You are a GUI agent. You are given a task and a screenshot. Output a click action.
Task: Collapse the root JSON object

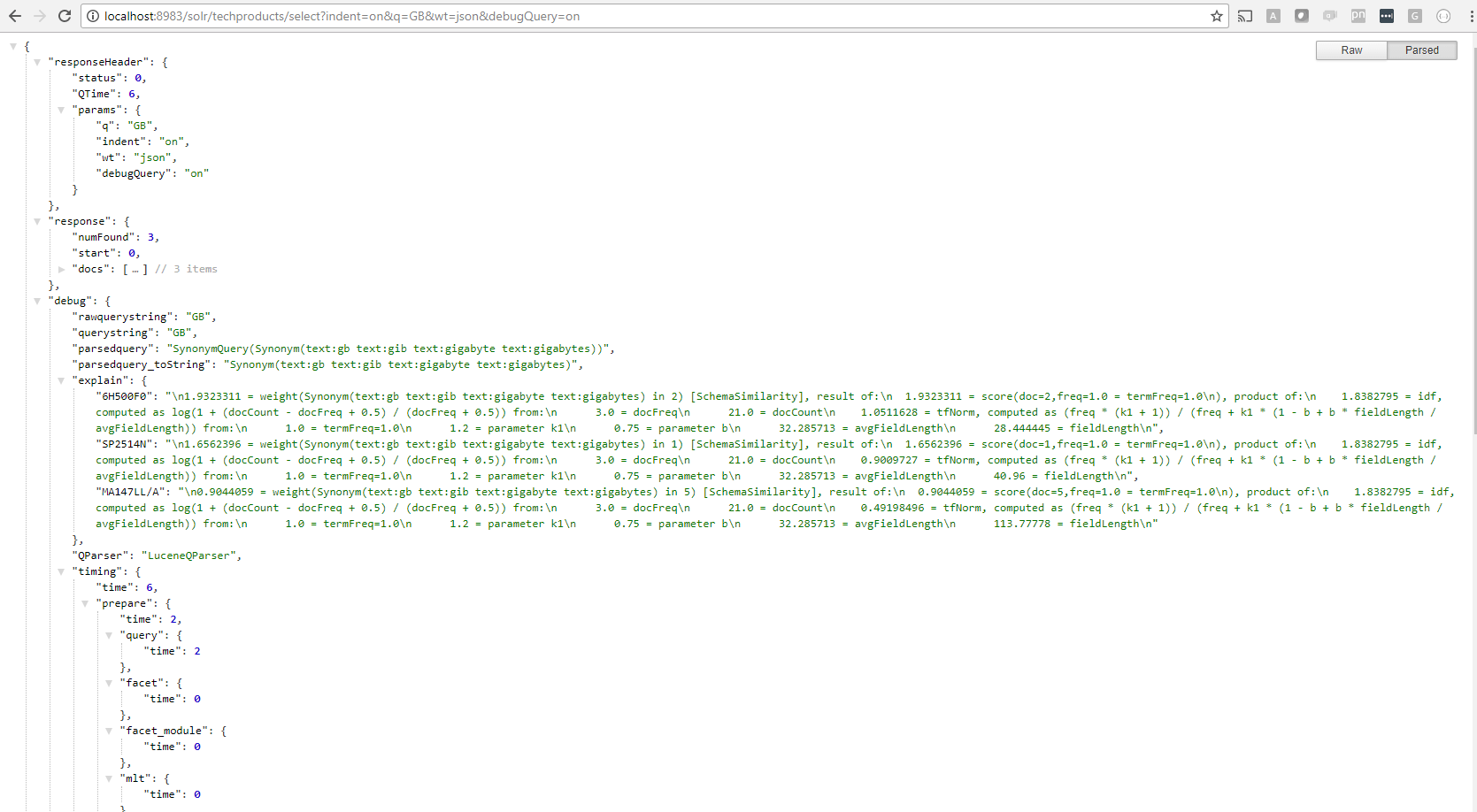[x=13, y=46]
